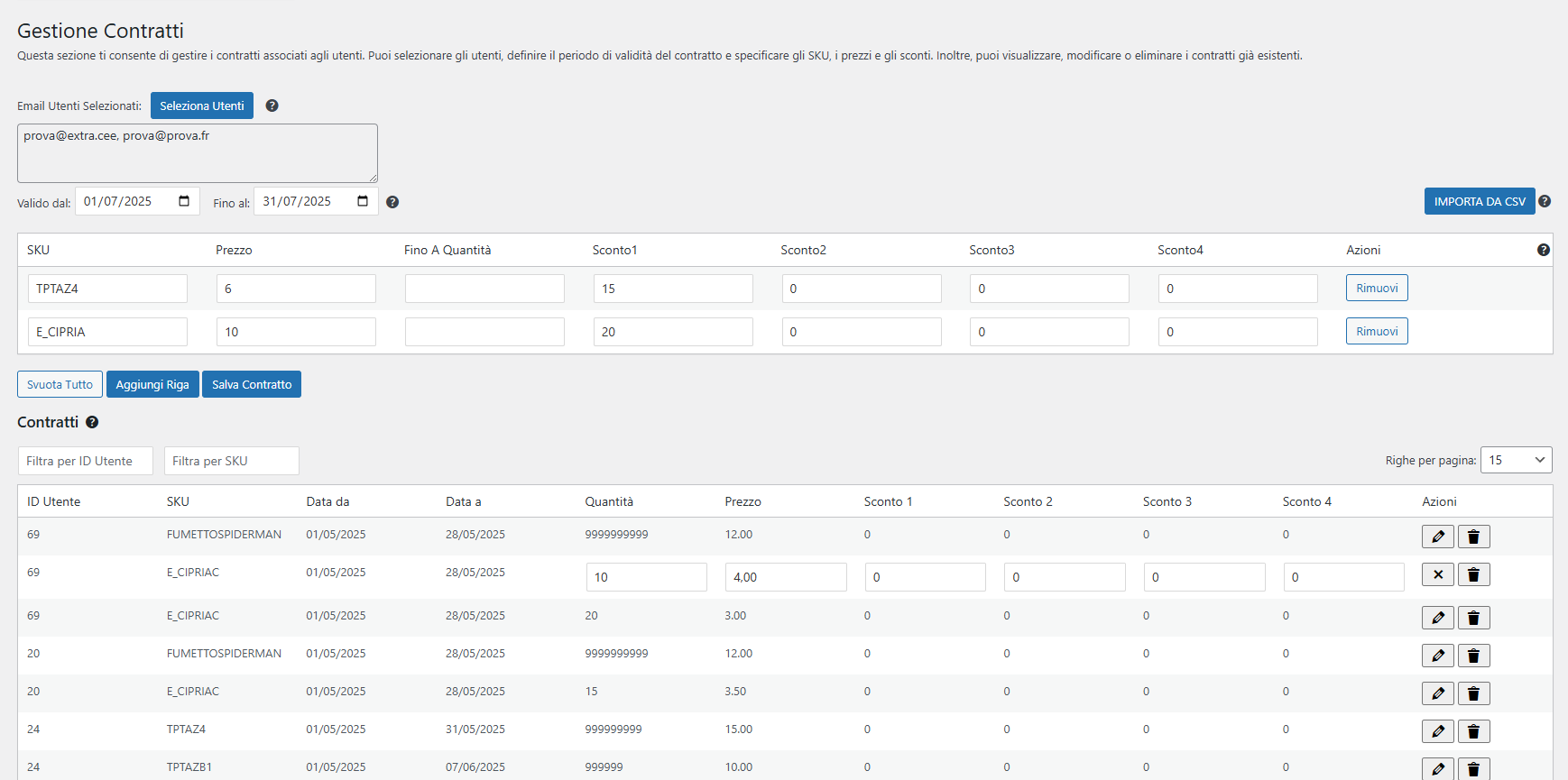Edit the FUMETTOSPIDERMAN contract for user 69
Image resolution: width=1568 pixels, height=780 pixels.
coord(1438,537)
